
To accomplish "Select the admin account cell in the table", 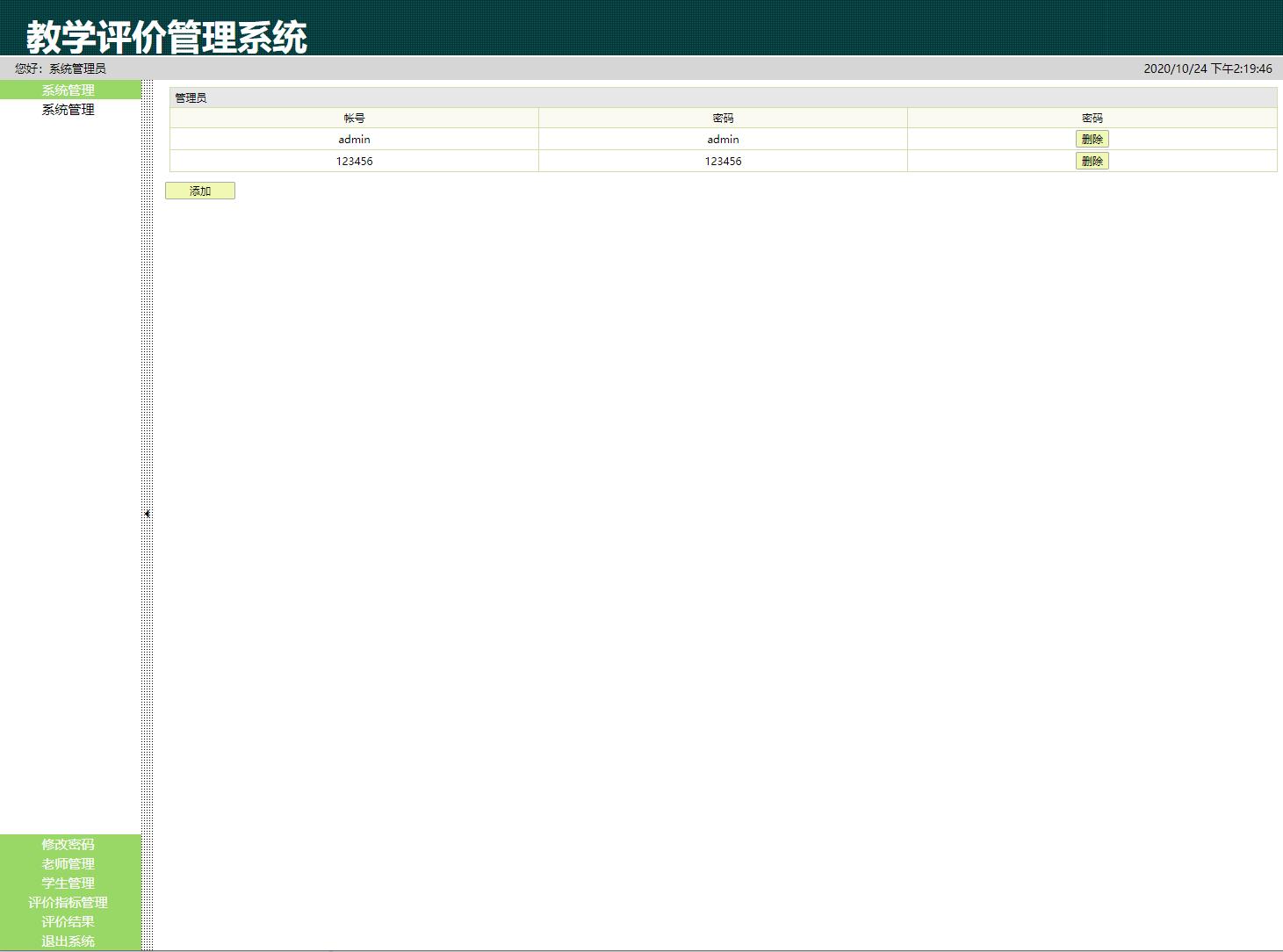I will (x=354, y=138).
